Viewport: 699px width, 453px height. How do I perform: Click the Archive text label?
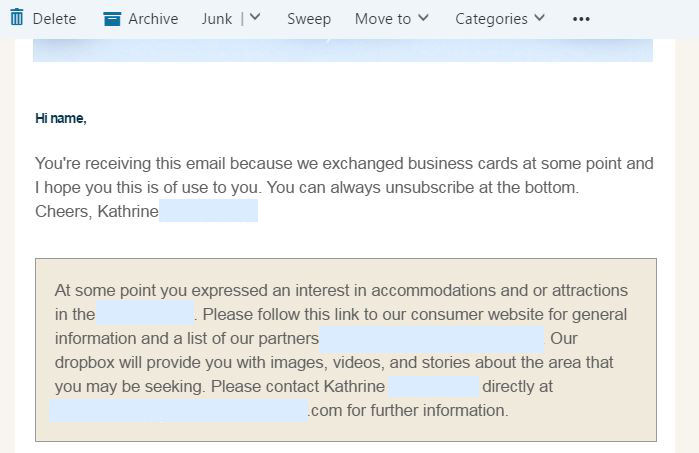point(153,19)
